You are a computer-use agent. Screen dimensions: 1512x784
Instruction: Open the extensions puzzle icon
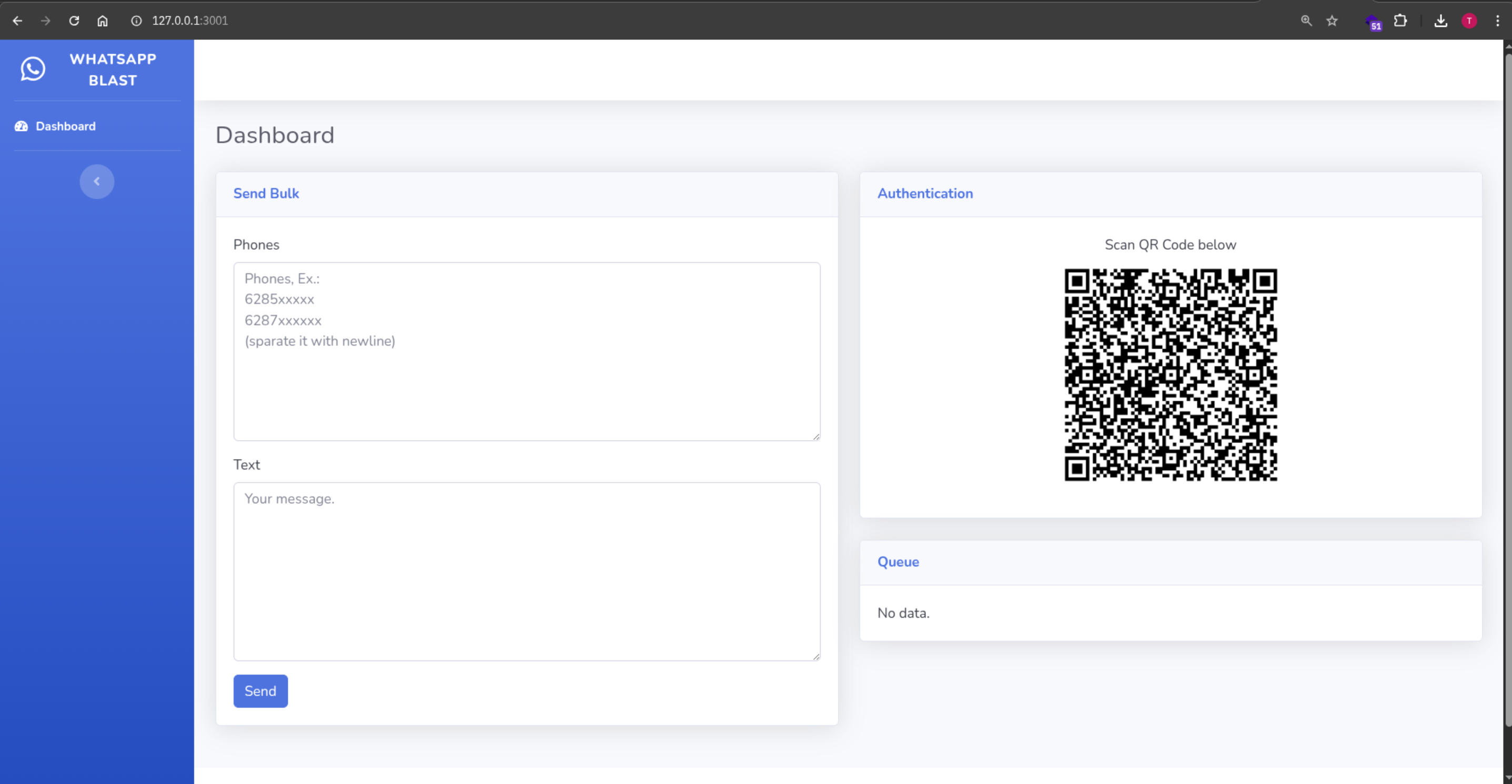(1400, 21)
